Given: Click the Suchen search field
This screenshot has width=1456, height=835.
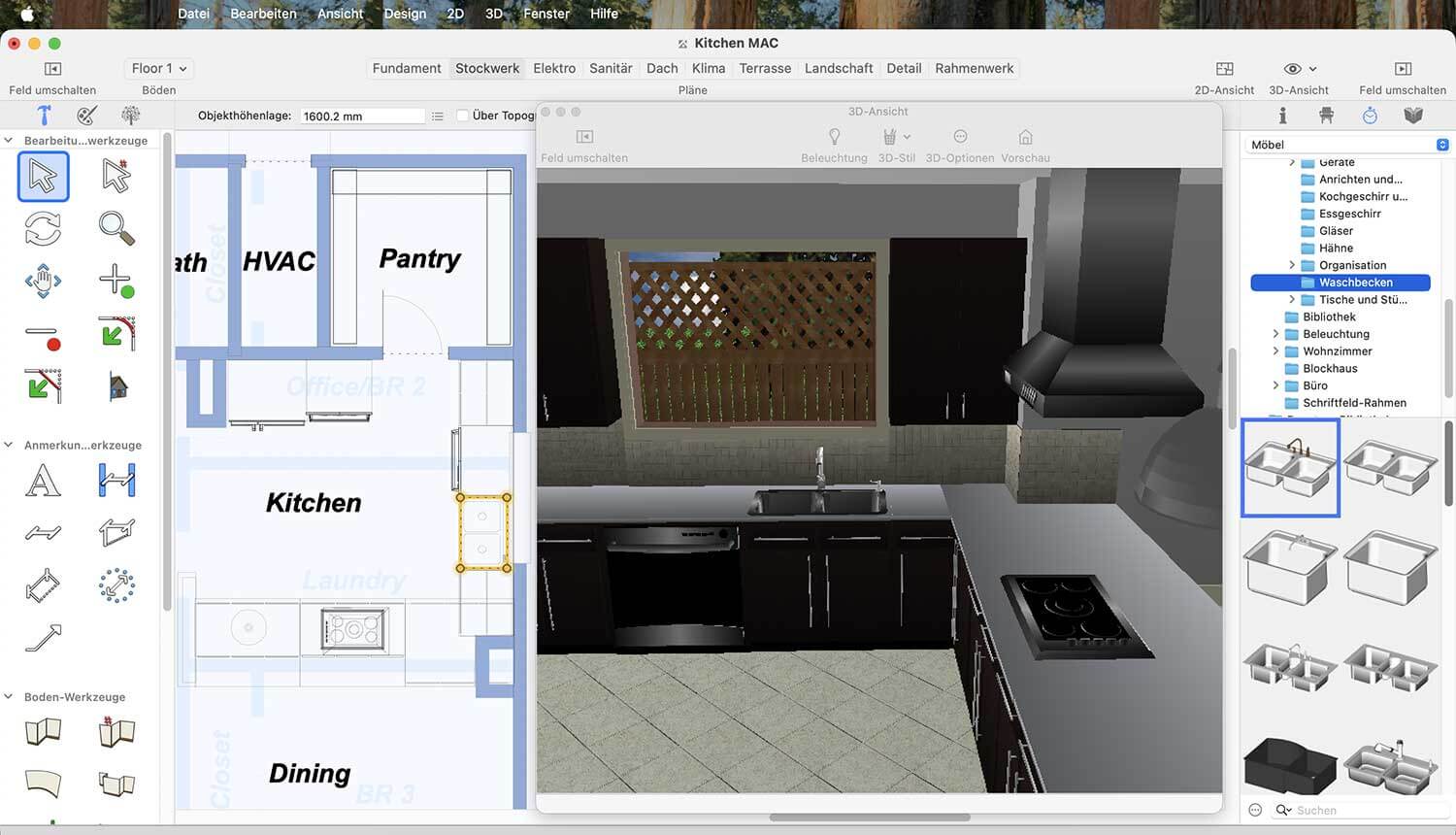Looking at the screenshot, I should pyautogui.click(x=1360, y=810).
